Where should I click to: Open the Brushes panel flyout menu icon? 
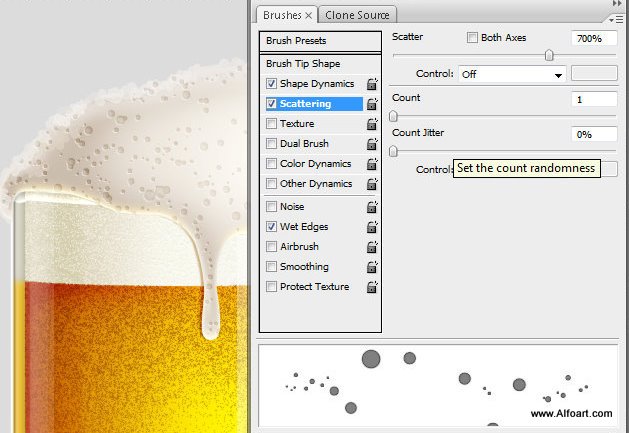(616, 19)
